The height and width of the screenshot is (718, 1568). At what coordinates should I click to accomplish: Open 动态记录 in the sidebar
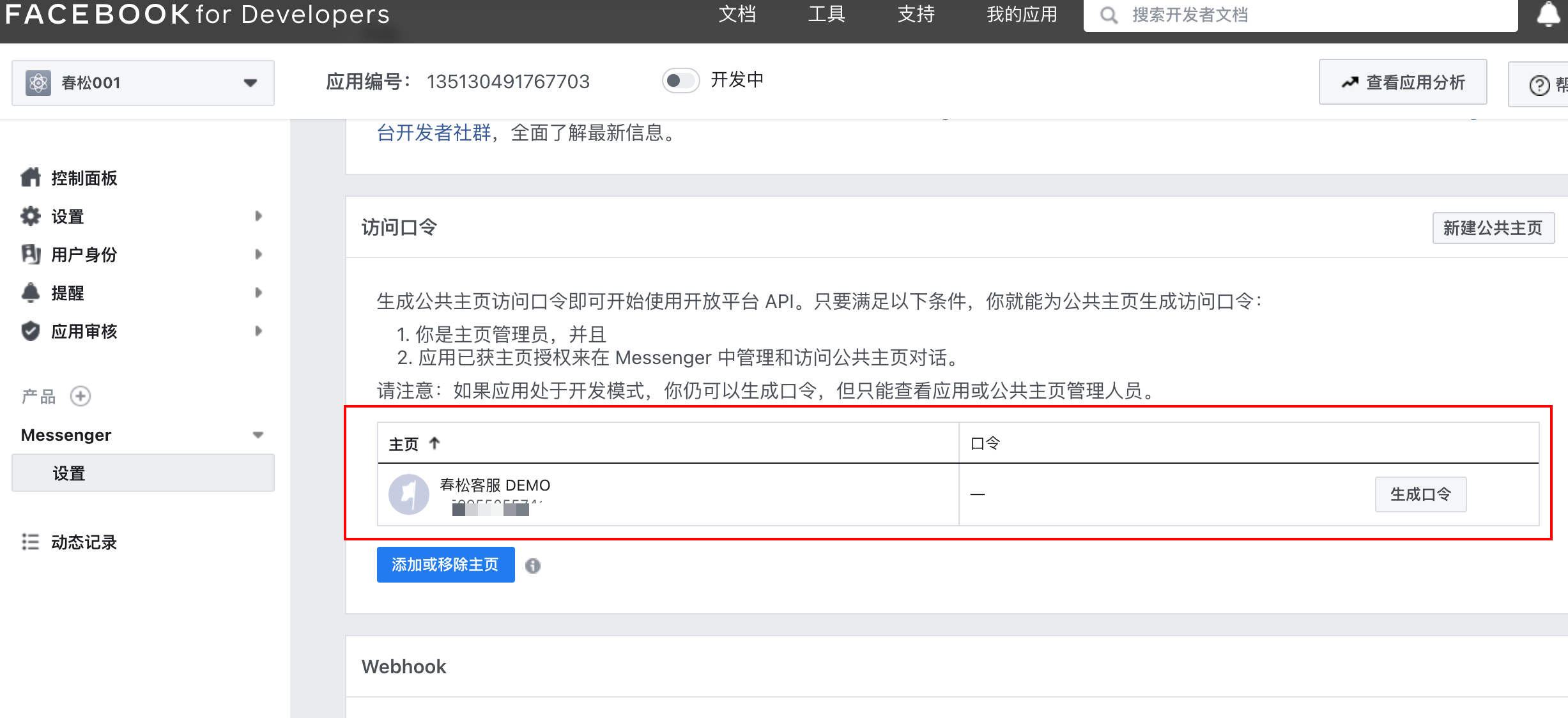(84, 542)
